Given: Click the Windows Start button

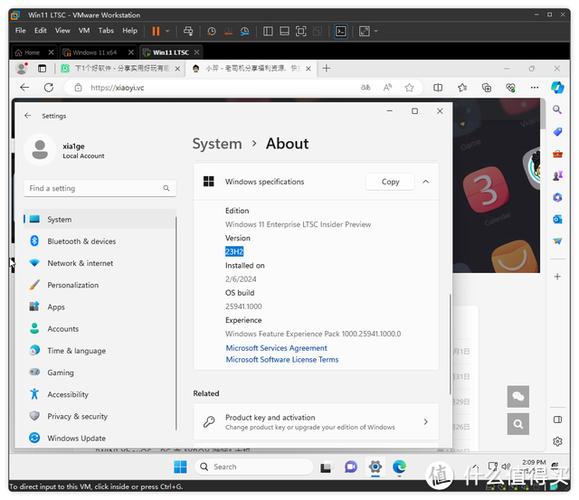Looking at the screenshot, I should (x=180, y=467).
